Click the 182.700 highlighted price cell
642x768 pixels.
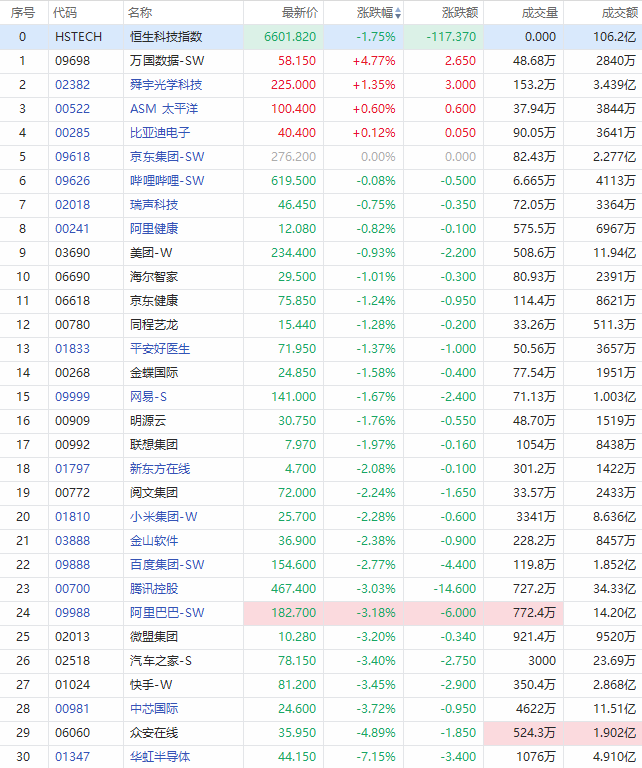[x=284, y=613]
